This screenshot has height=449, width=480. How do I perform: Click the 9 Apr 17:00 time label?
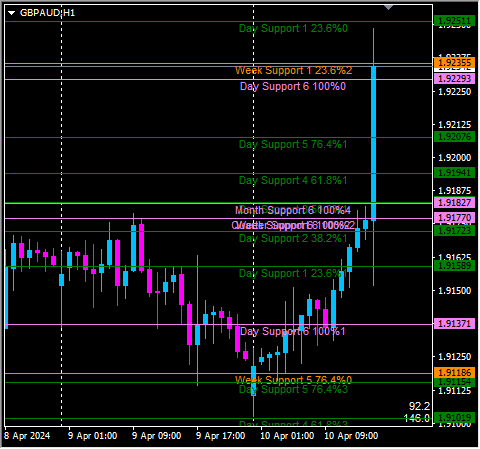(x=221, y=436)
